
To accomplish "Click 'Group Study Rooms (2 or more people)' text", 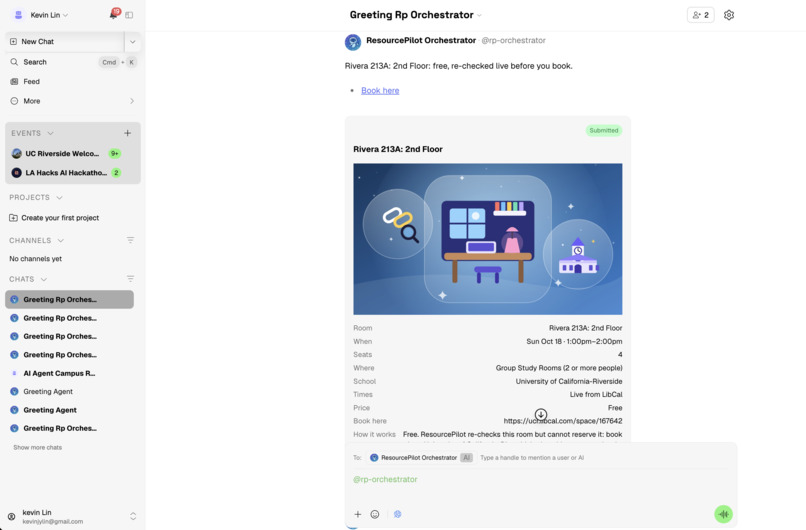I will [x=559, y=368].
